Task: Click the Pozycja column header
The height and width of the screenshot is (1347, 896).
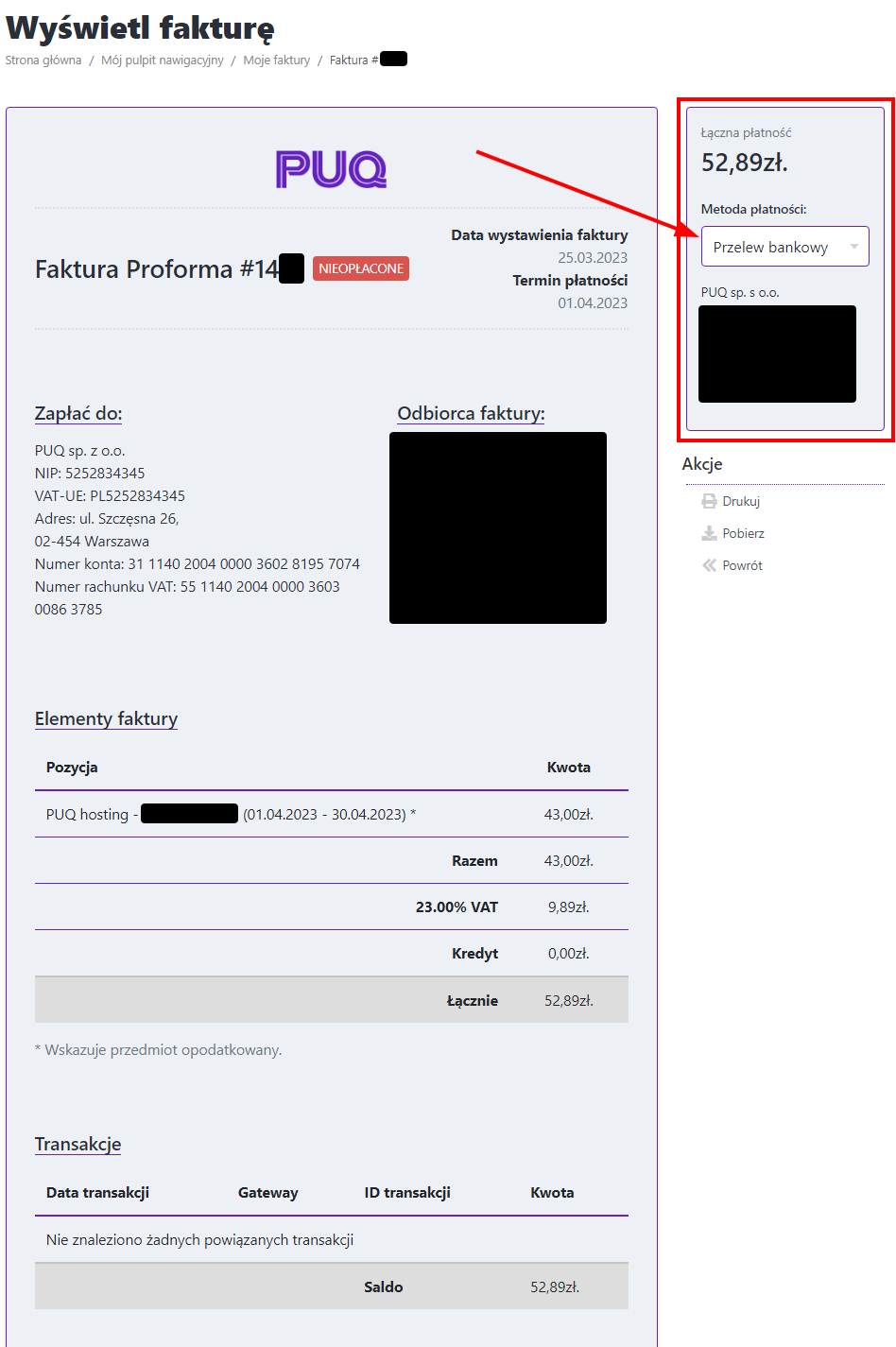Action: click(72, 768)
